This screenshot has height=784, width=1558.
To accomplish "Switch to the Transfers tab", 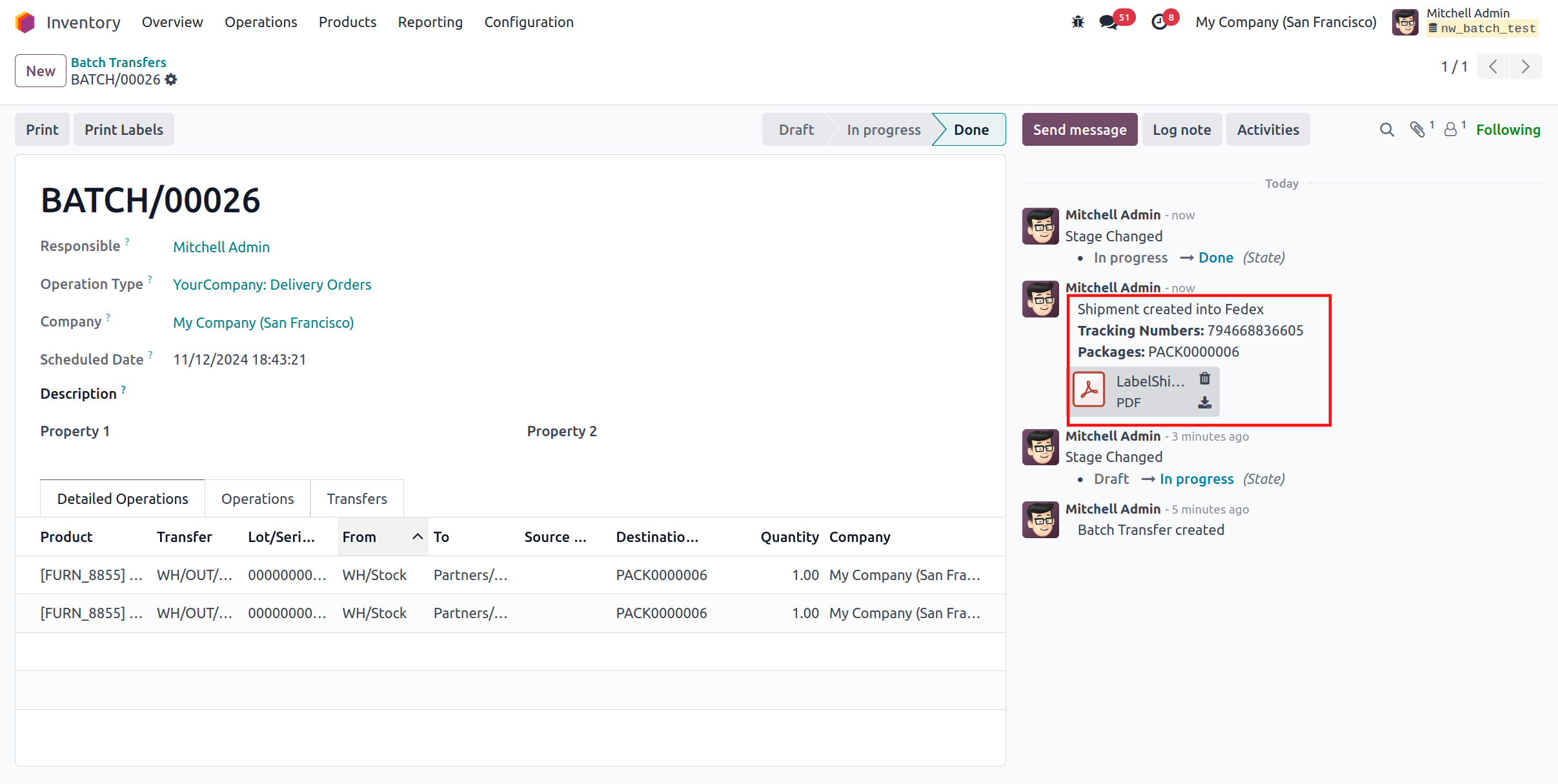I will click(x=356, y=499).
